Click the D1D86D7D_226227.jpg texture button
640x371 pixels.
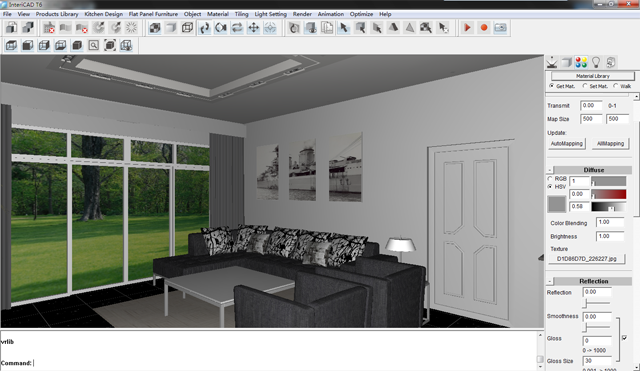coord(587,259)
